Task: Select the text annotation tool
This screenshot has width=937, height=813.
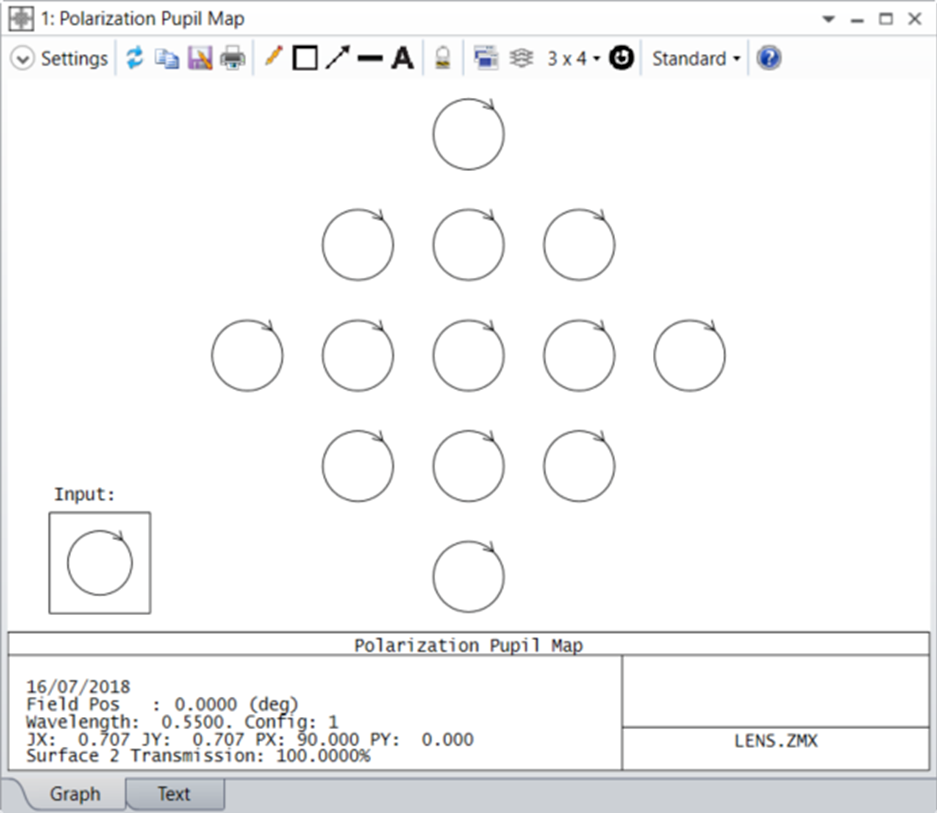Action: [x=402, y=59]
